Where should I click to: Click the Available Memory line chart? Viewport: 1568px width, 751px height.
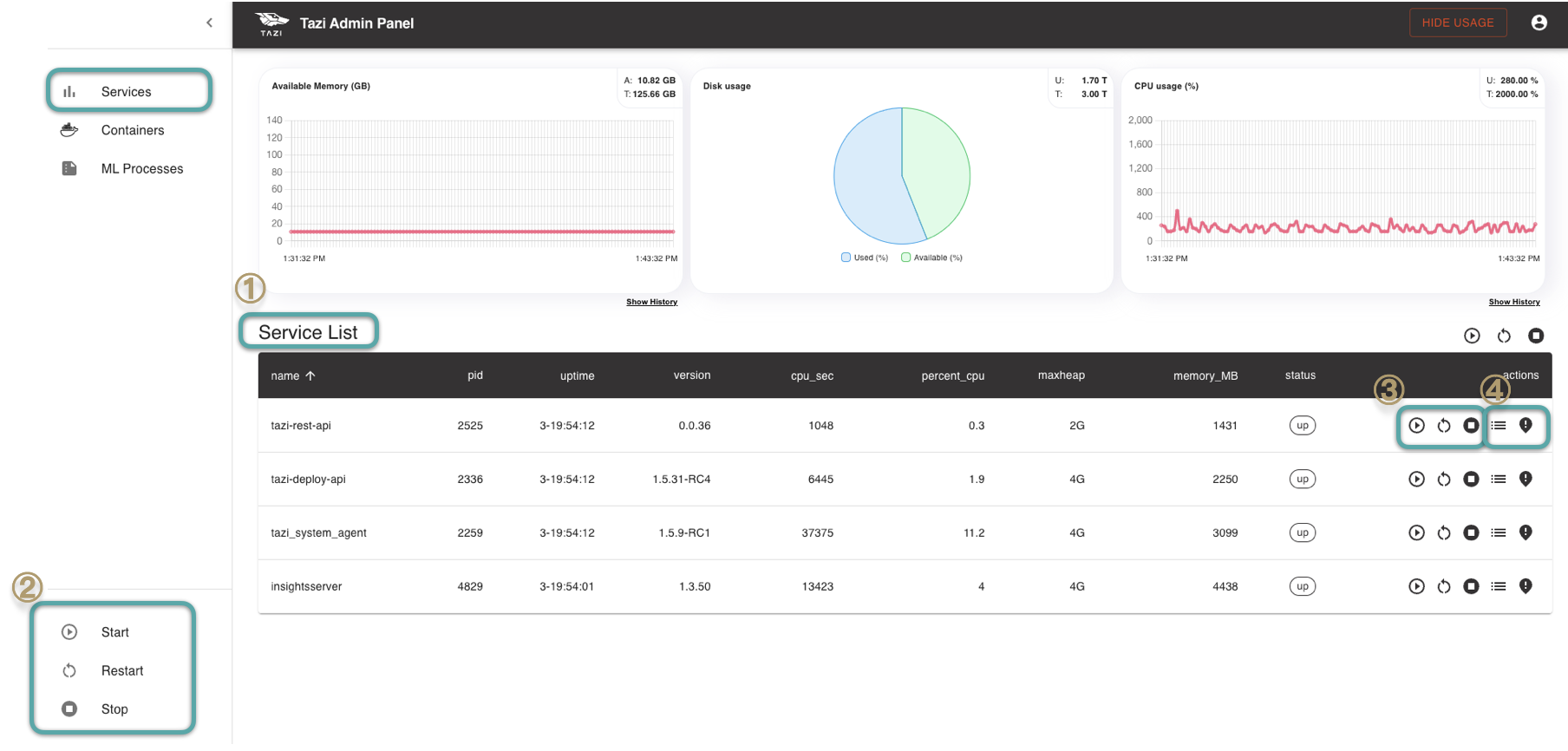point(481,180)
